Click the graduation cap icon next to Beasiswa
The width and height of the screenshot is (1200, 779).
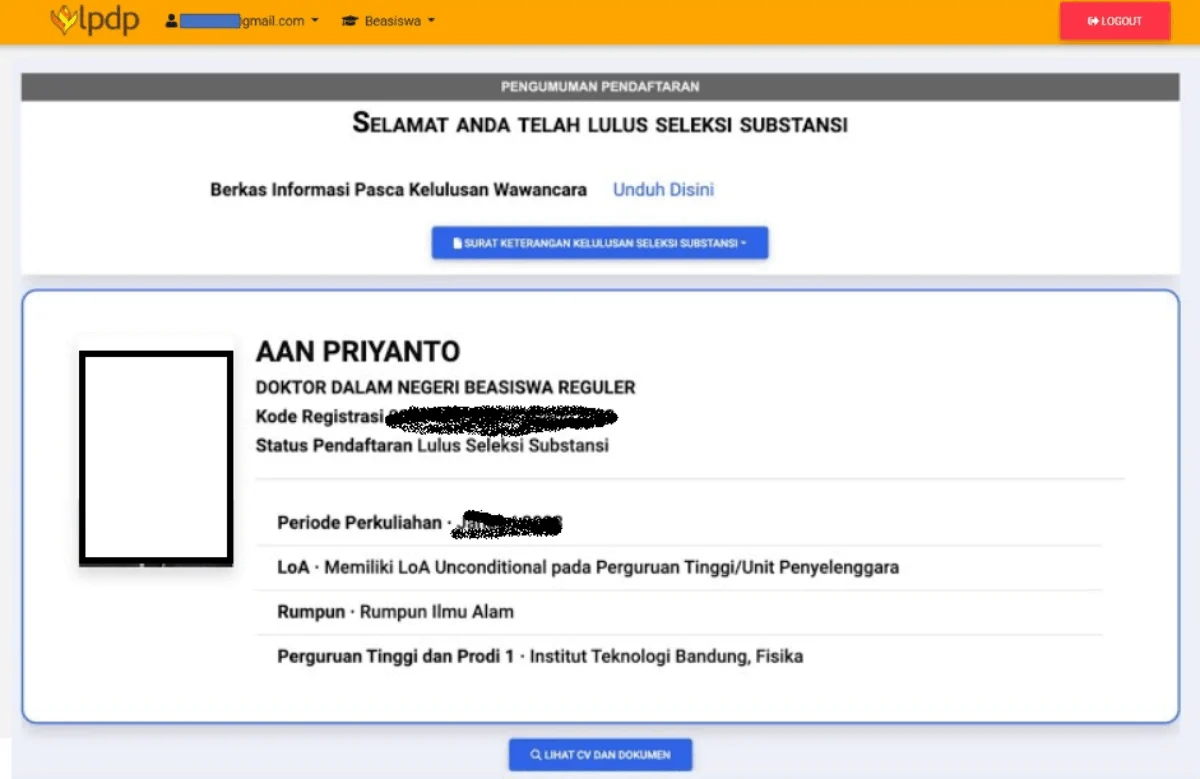click(349, 21)
